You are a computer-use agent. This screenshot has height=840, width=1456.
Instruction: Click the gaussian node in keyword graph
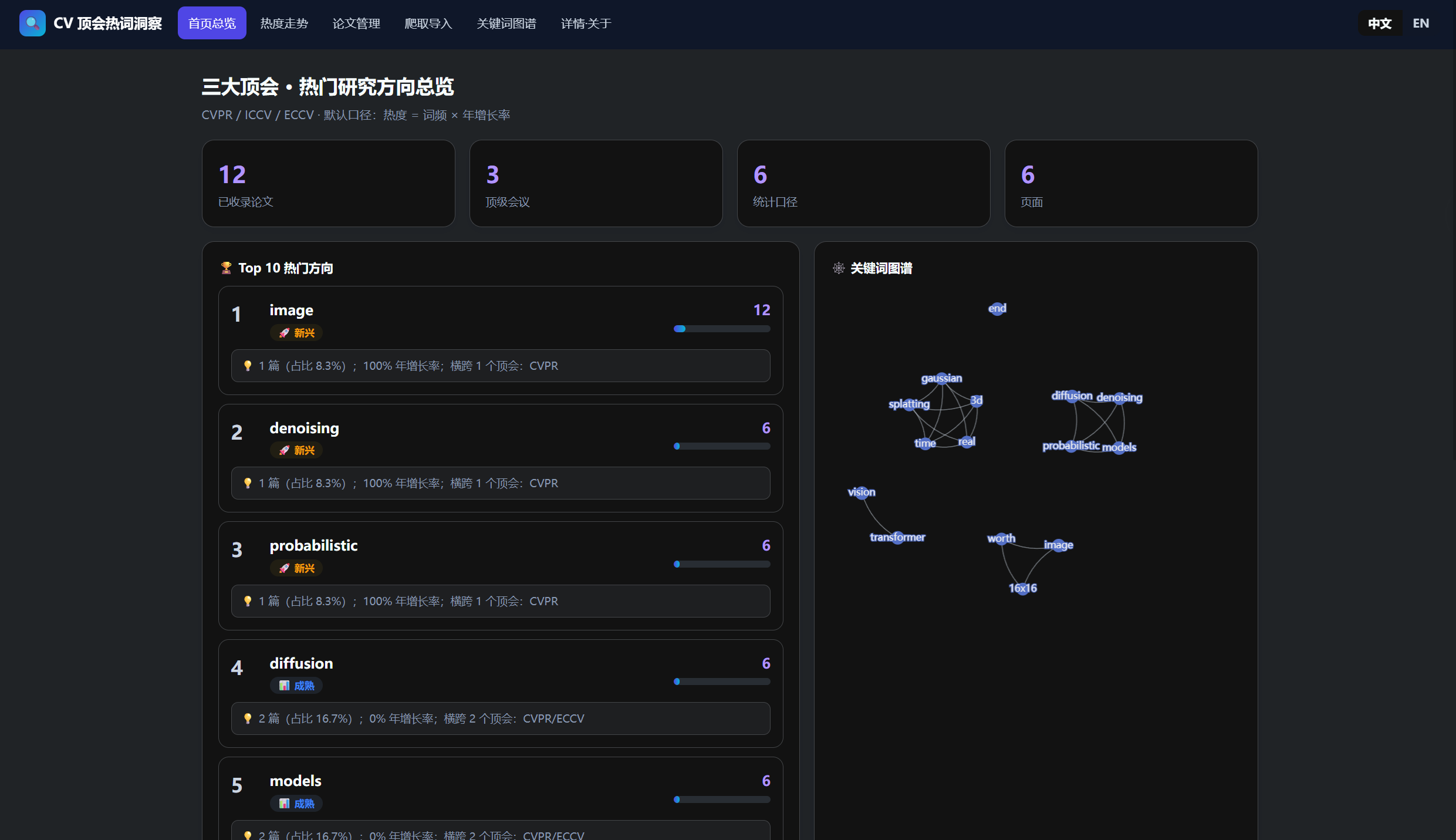click(x=942, y=379)
